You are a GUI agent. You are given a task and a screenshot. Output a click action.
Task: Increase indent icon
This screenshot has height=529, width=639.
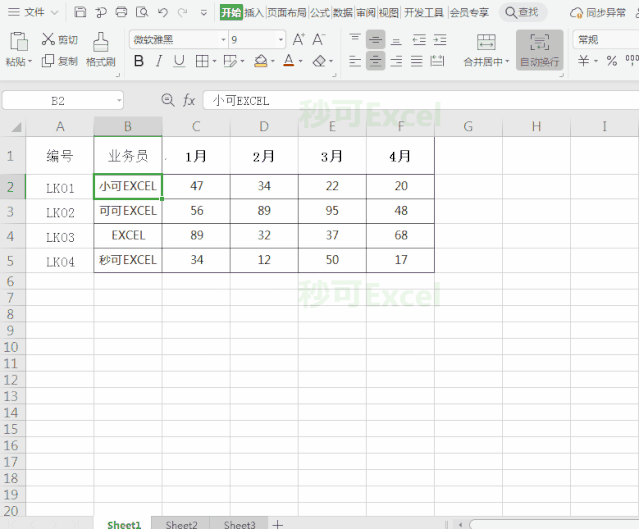[440, 40]
